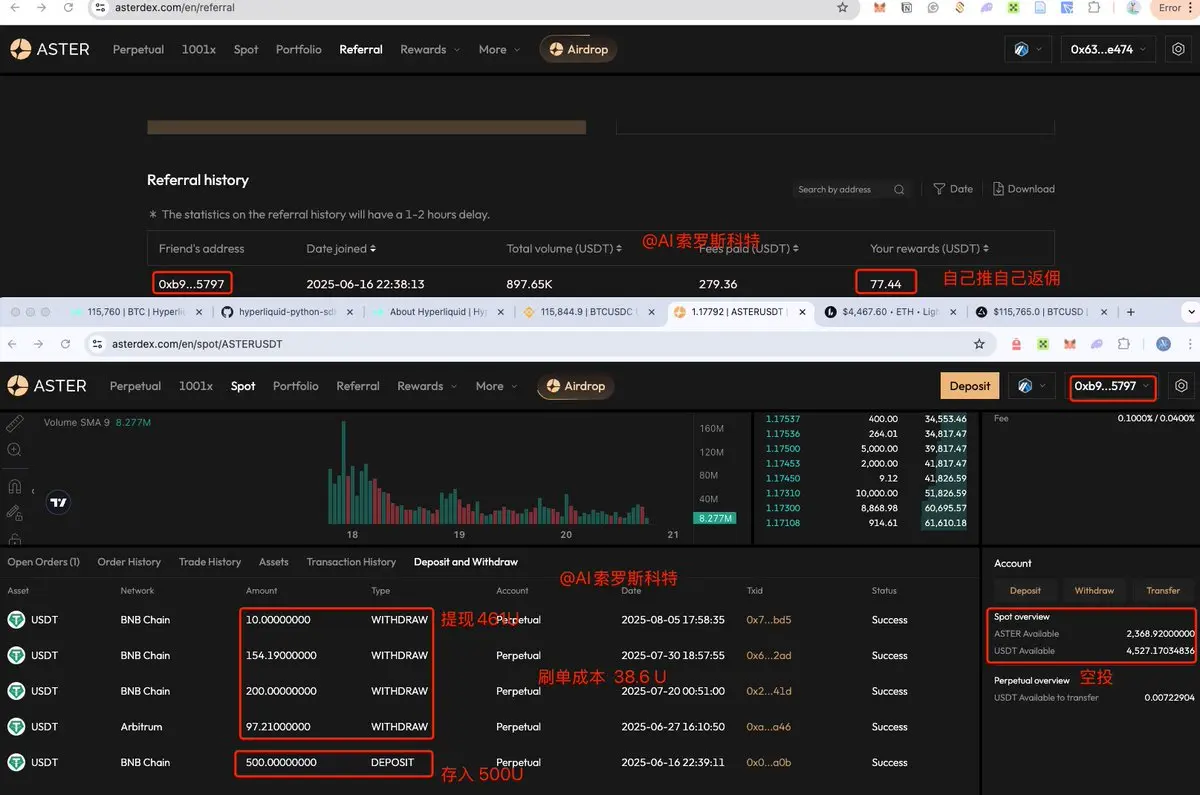Click the search magnifier in referral history

pyautogui.click(x=899, y=189)
